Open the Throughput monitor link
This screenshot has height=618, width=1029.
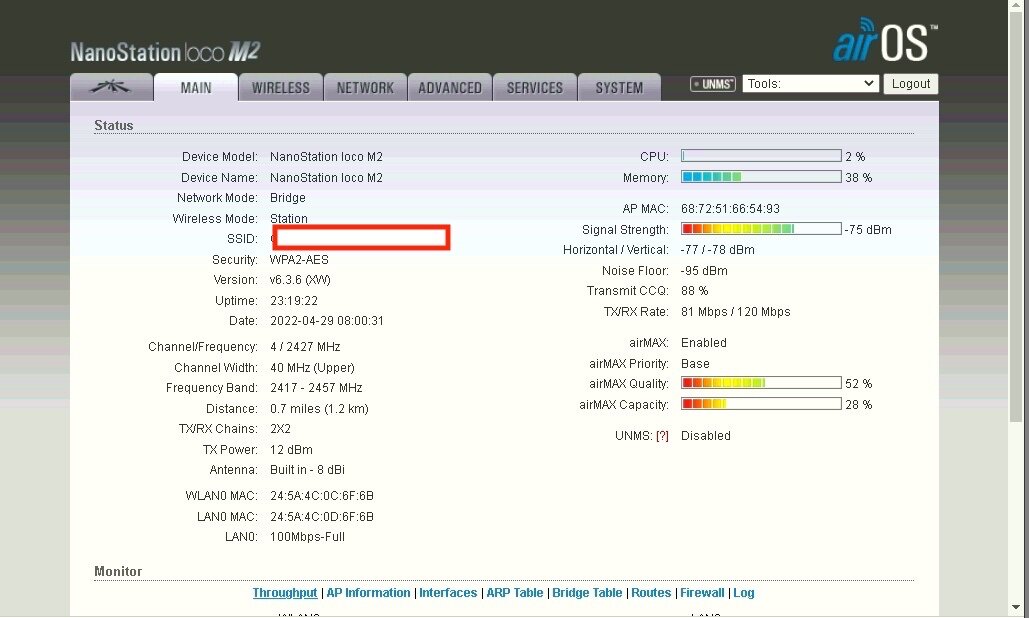click(285, 592)
